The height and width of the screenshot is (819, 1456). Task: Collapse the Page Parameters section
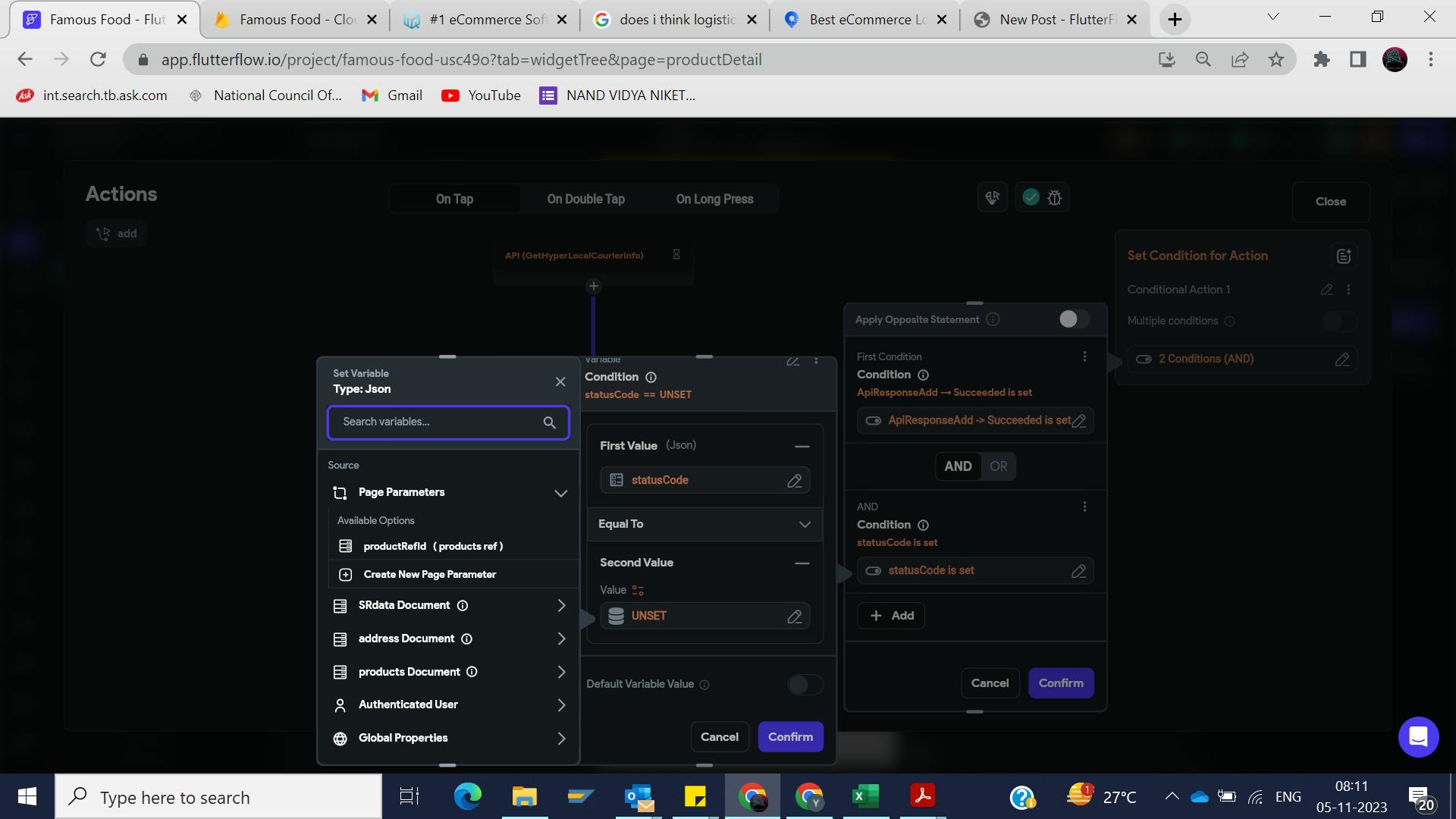(560, 493)
